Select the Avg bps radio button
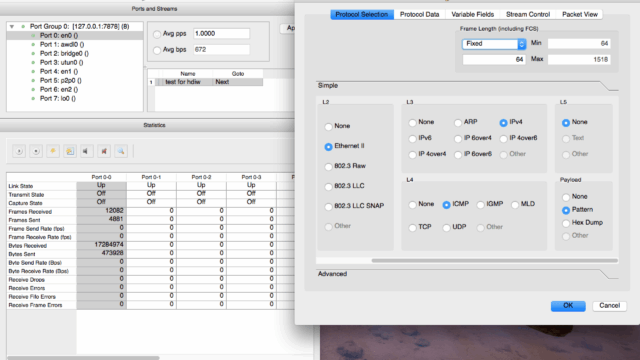The width and height of the screenshot is (640, 360). point(157,50)
